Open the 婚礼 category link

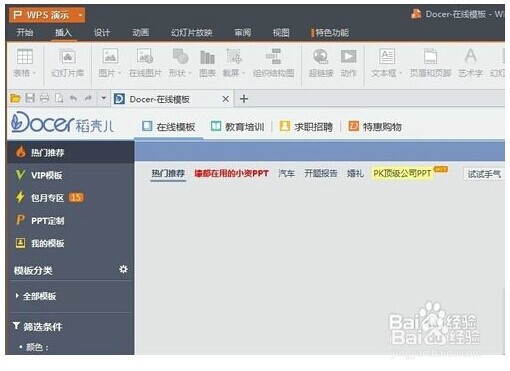[355, 173]
